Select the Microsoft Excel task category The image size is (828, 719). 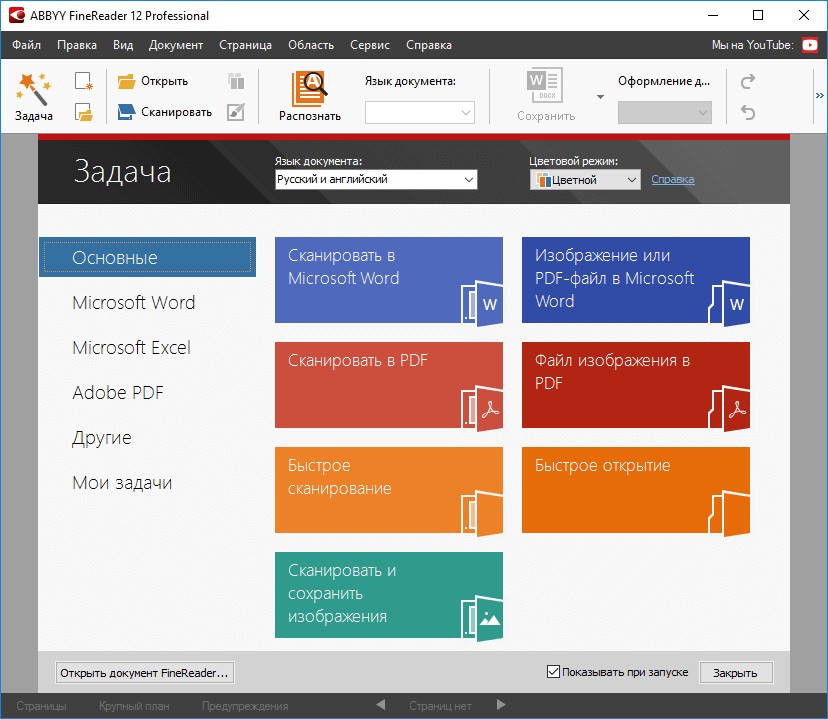pyautogui.click(x=131, y=347)
